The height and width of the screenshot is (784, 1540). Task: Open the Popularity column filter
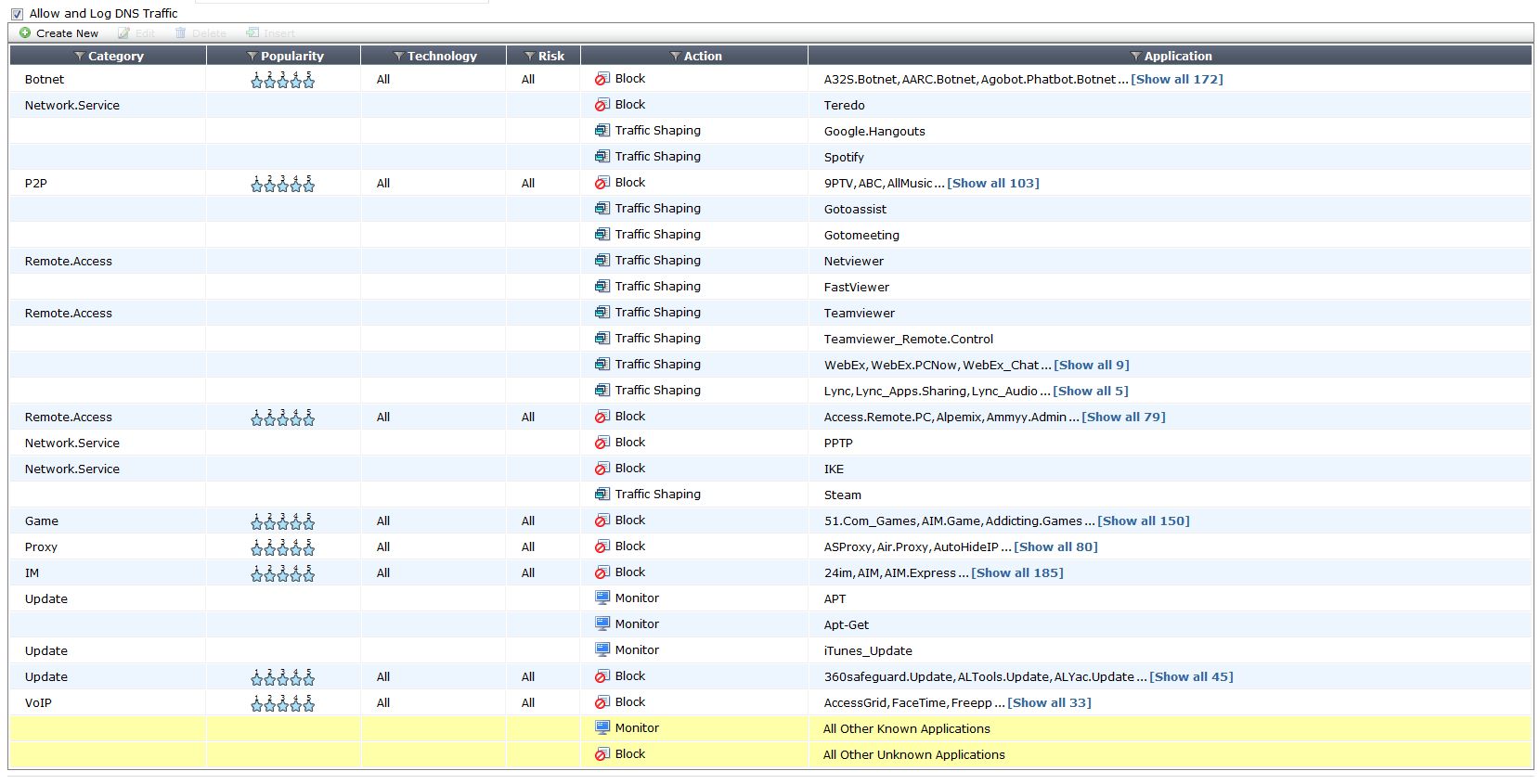click(x=252, y=57)
